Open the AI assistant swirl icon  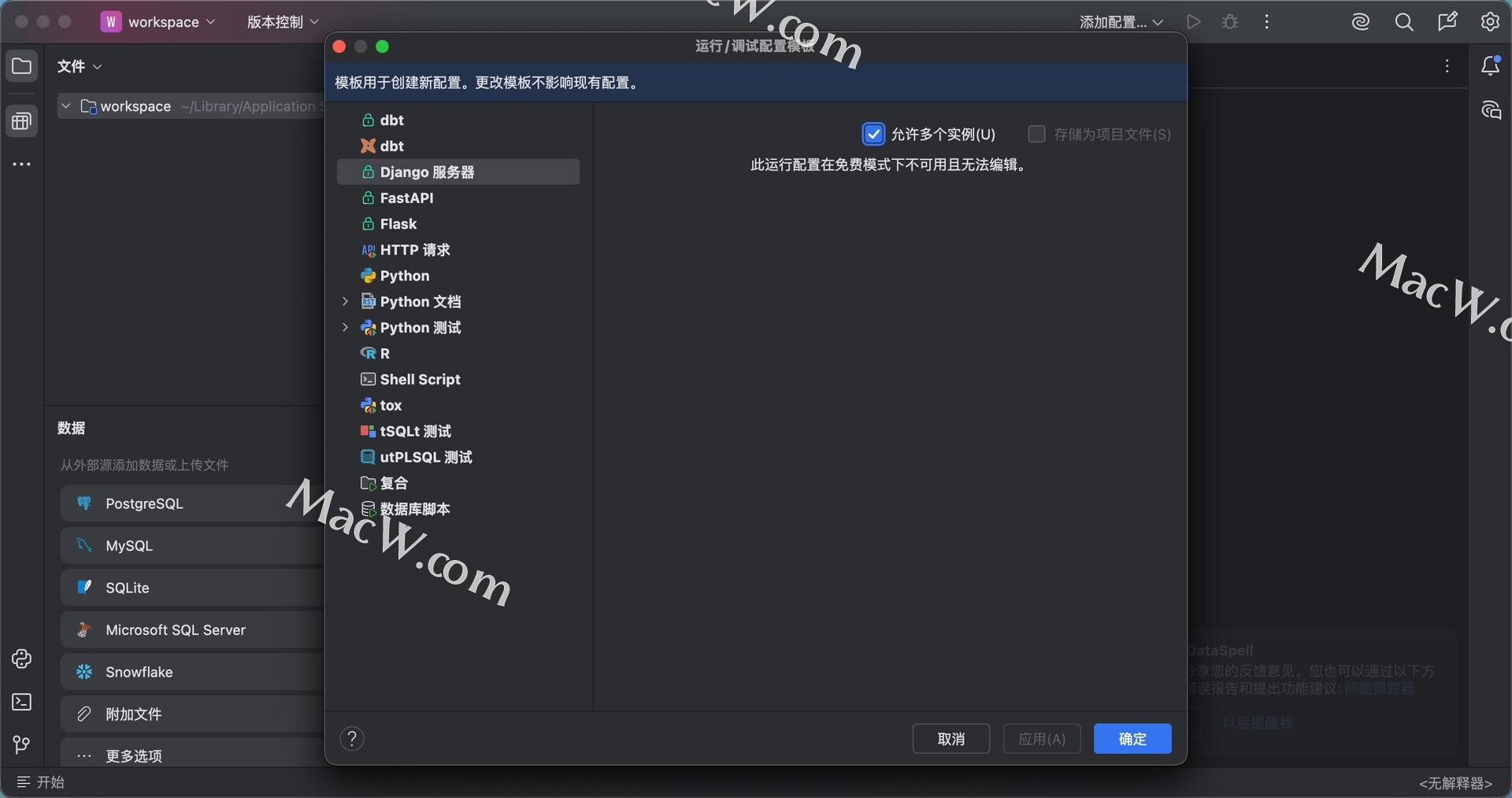click(1360, 22)
